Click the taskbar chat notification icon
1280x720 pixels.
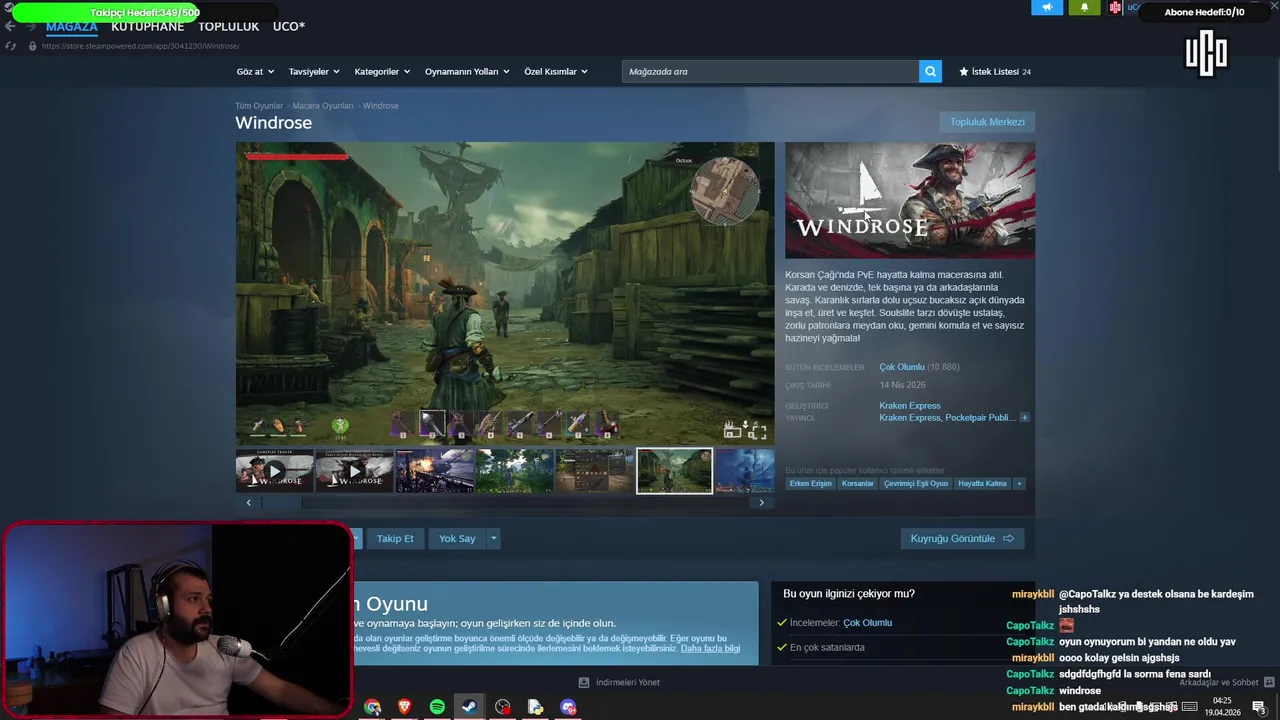[x=1259, y=707]
